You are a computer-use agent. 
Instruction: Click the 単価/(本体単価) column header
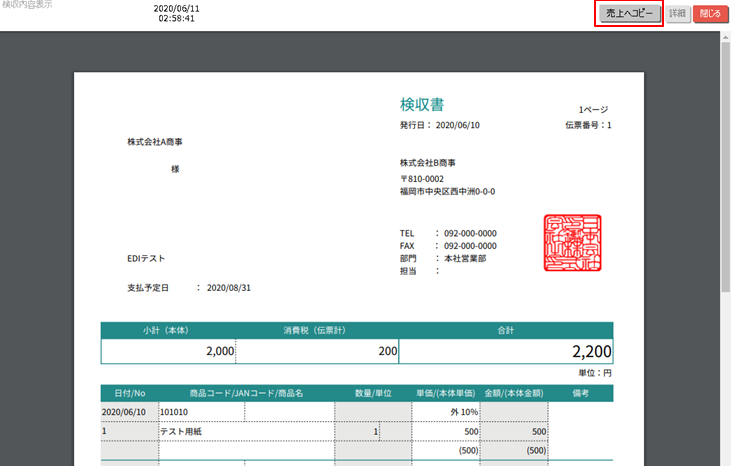click(x=444, y=393)
